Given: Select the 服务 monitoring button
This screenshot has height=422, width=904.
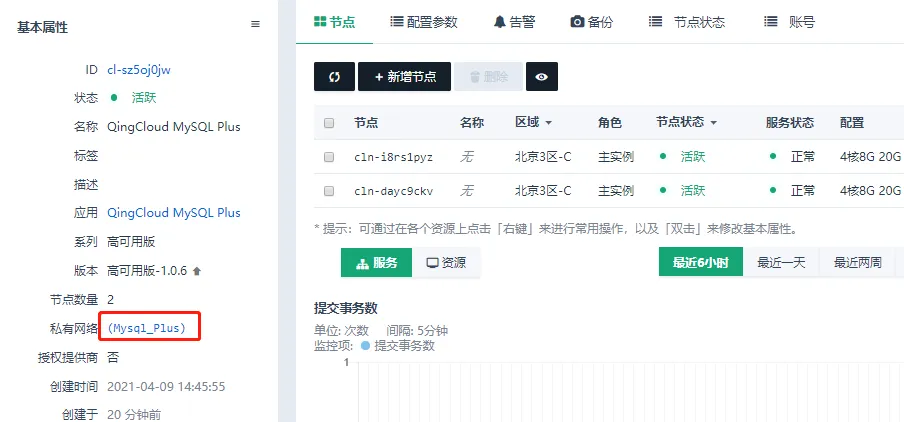Looking at the screenshot, I should 376,263.
